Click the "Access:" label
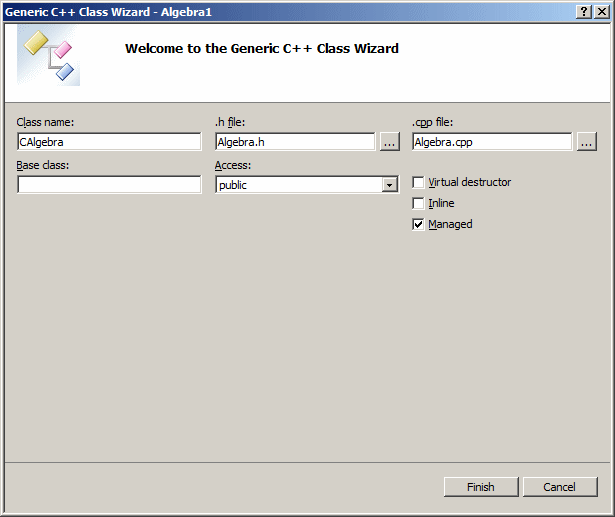Screen dimensions: 615x517 click(233, 166)
